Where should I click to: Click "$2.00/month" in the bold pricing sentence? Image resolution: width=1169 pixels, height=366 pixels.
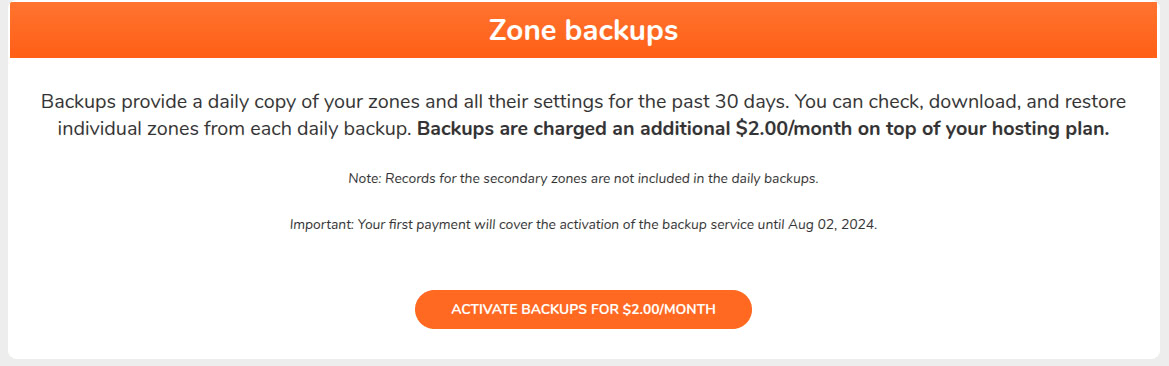[x=792, y=129]
